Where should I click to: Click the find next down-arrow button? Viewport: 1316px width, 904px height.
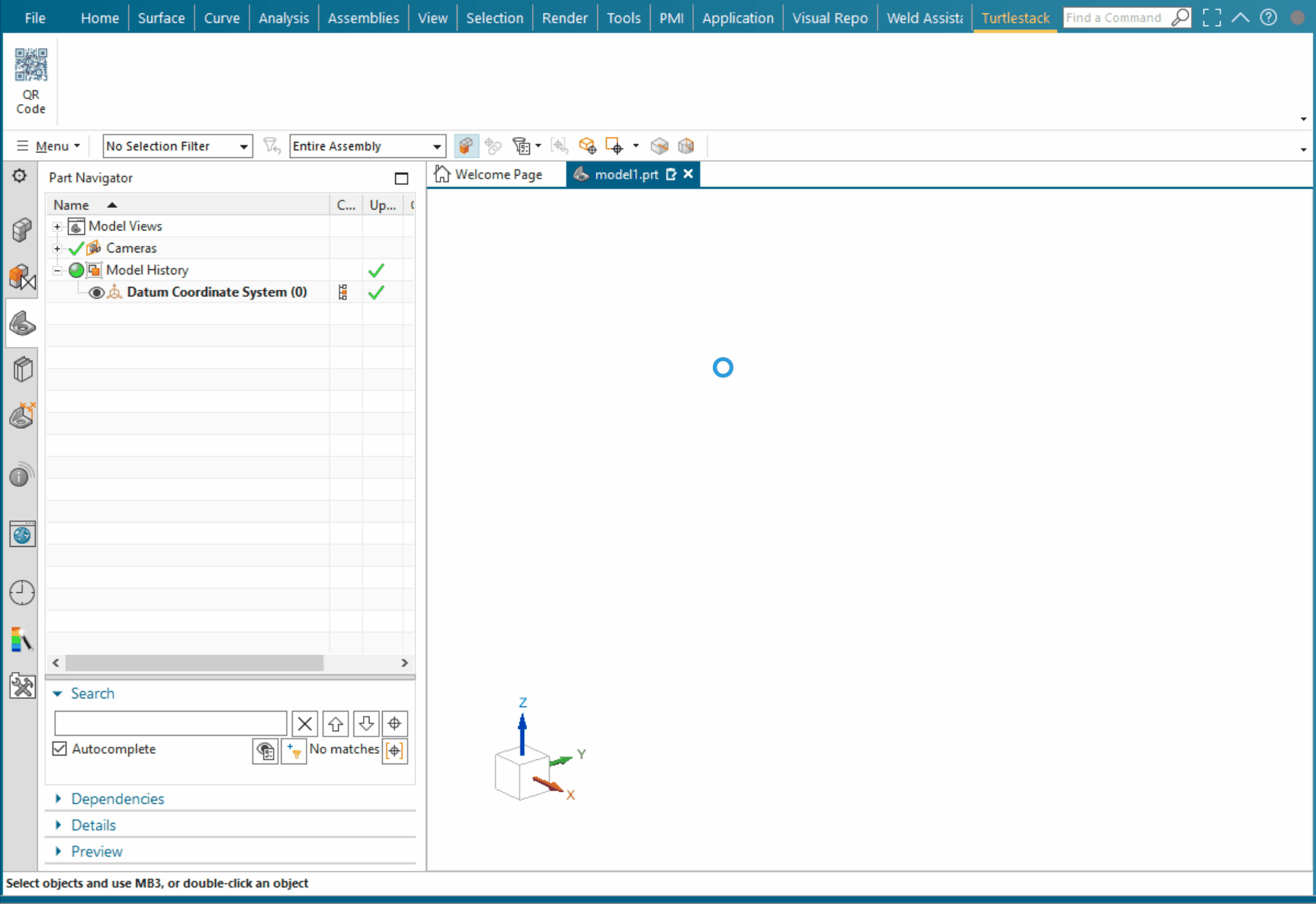365,724
